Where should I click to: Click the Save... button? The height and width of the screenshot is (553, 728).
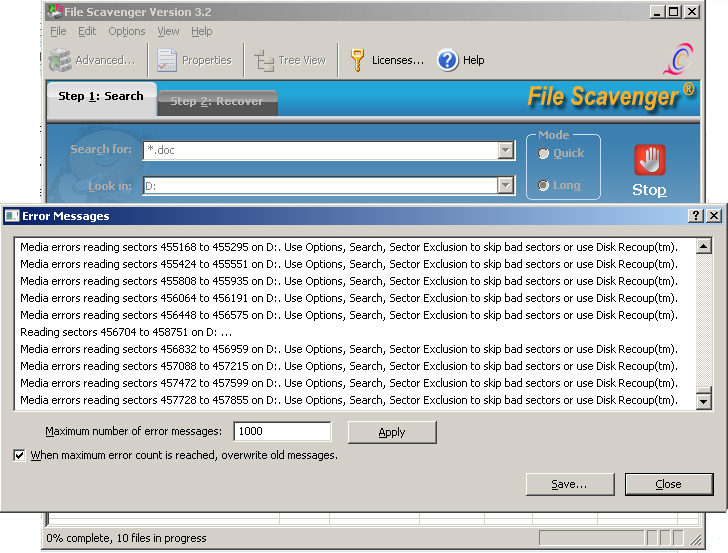tap(570, 484)
